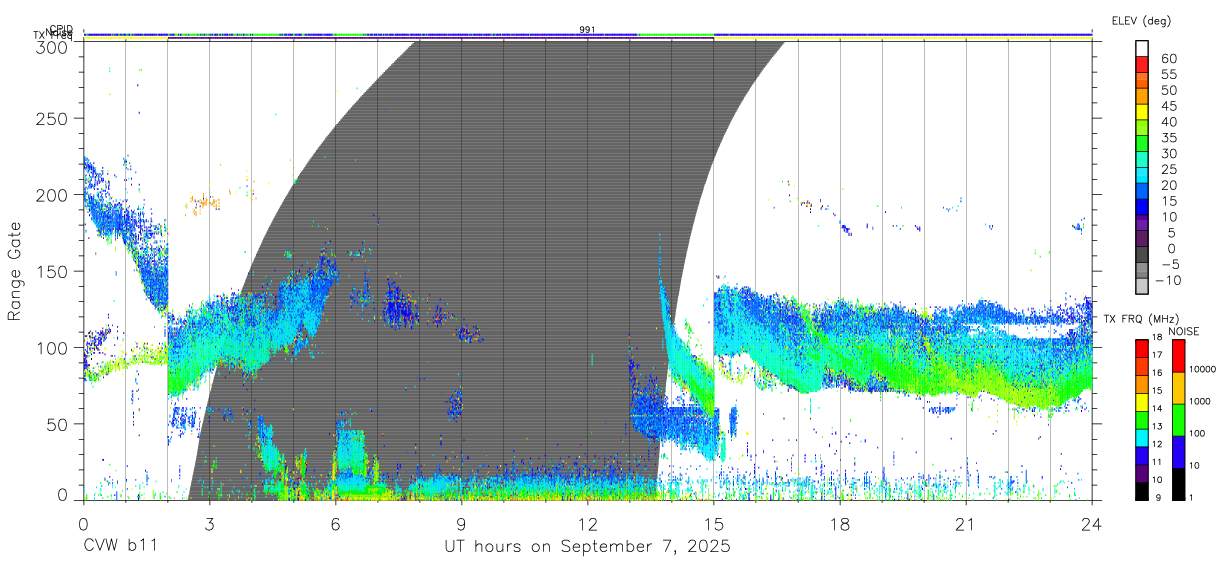This screenshot has width=1228, height=567.
Task: Click x-axis tick label '12' under the plot
Action: click(587, 523)
